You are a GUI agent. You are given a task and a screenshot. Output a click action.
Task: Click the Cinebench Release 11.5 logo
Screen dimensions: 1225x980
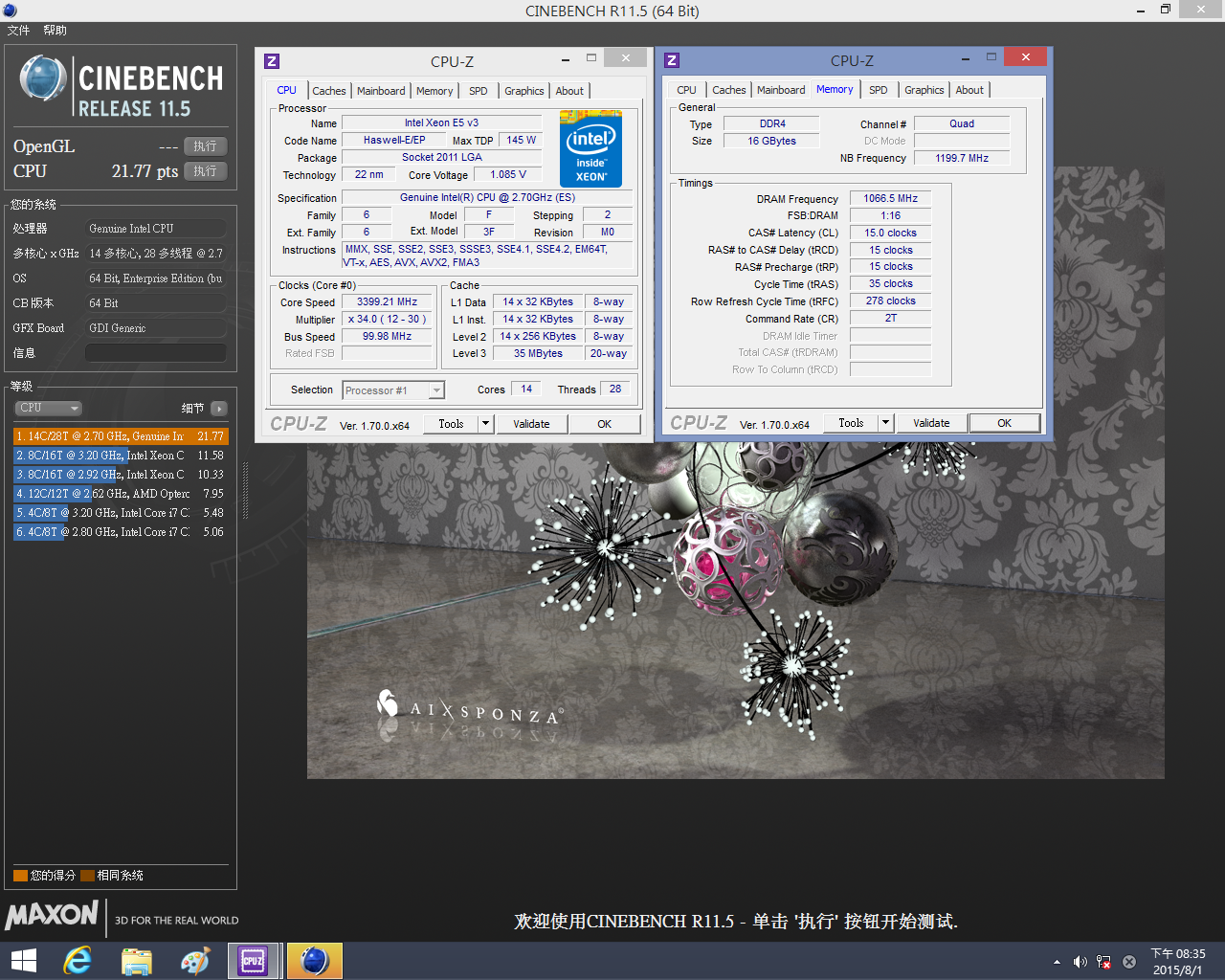pyautogui.click(x=122, y=85)
